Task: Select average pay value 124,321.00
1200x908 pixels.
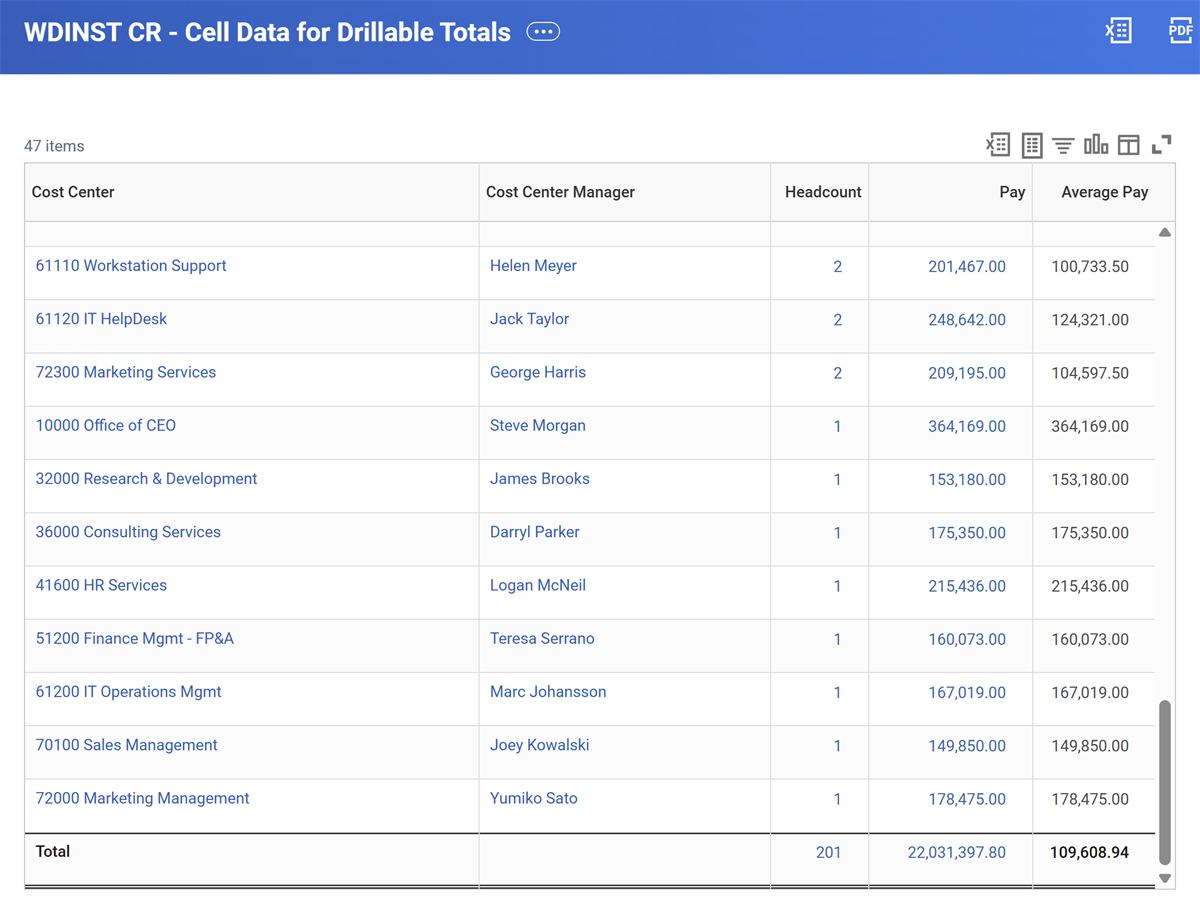Action: pos(1090,320)
